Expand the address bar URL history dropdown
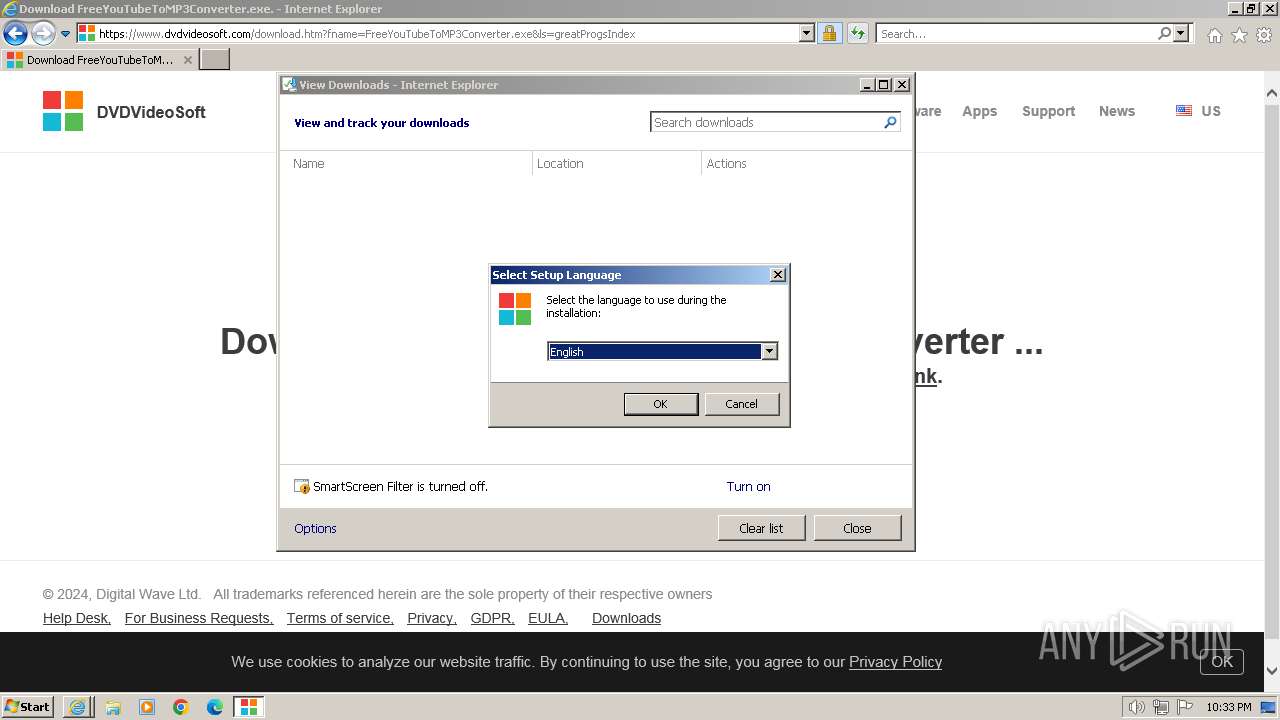1280x720 pixels. pos(807,33)
